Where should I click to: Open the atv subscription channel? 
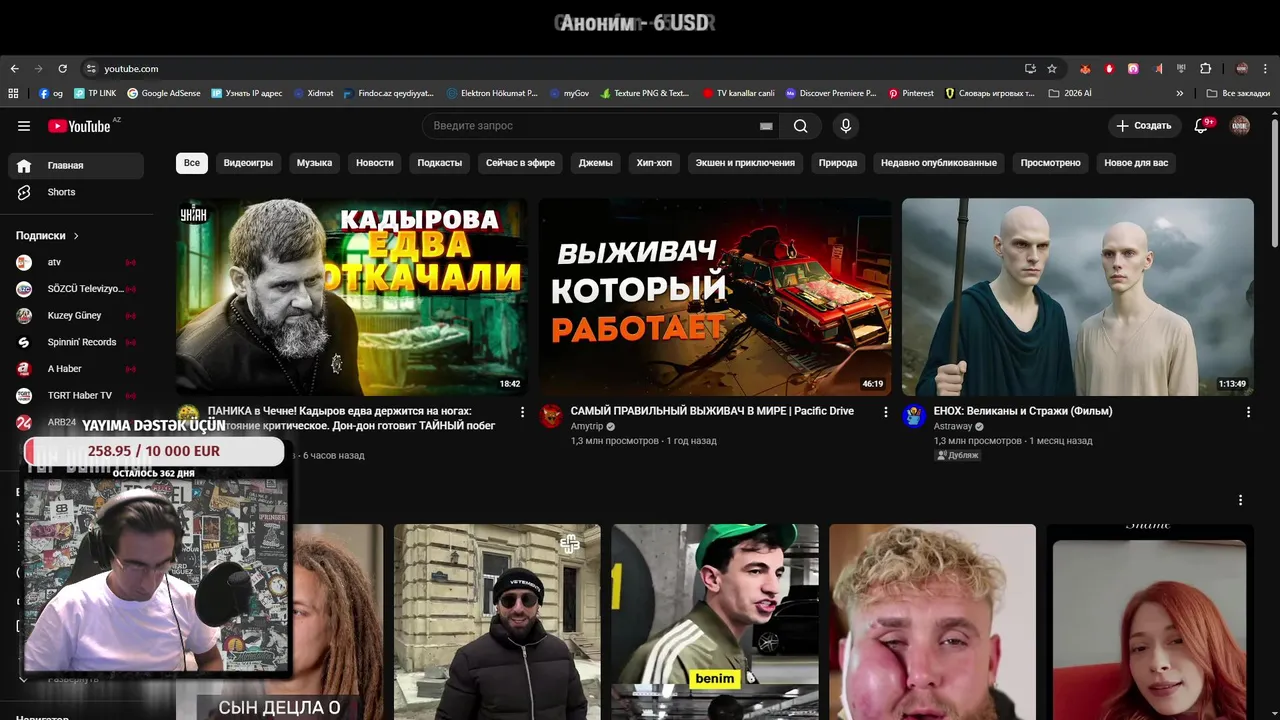click(76, 262)
